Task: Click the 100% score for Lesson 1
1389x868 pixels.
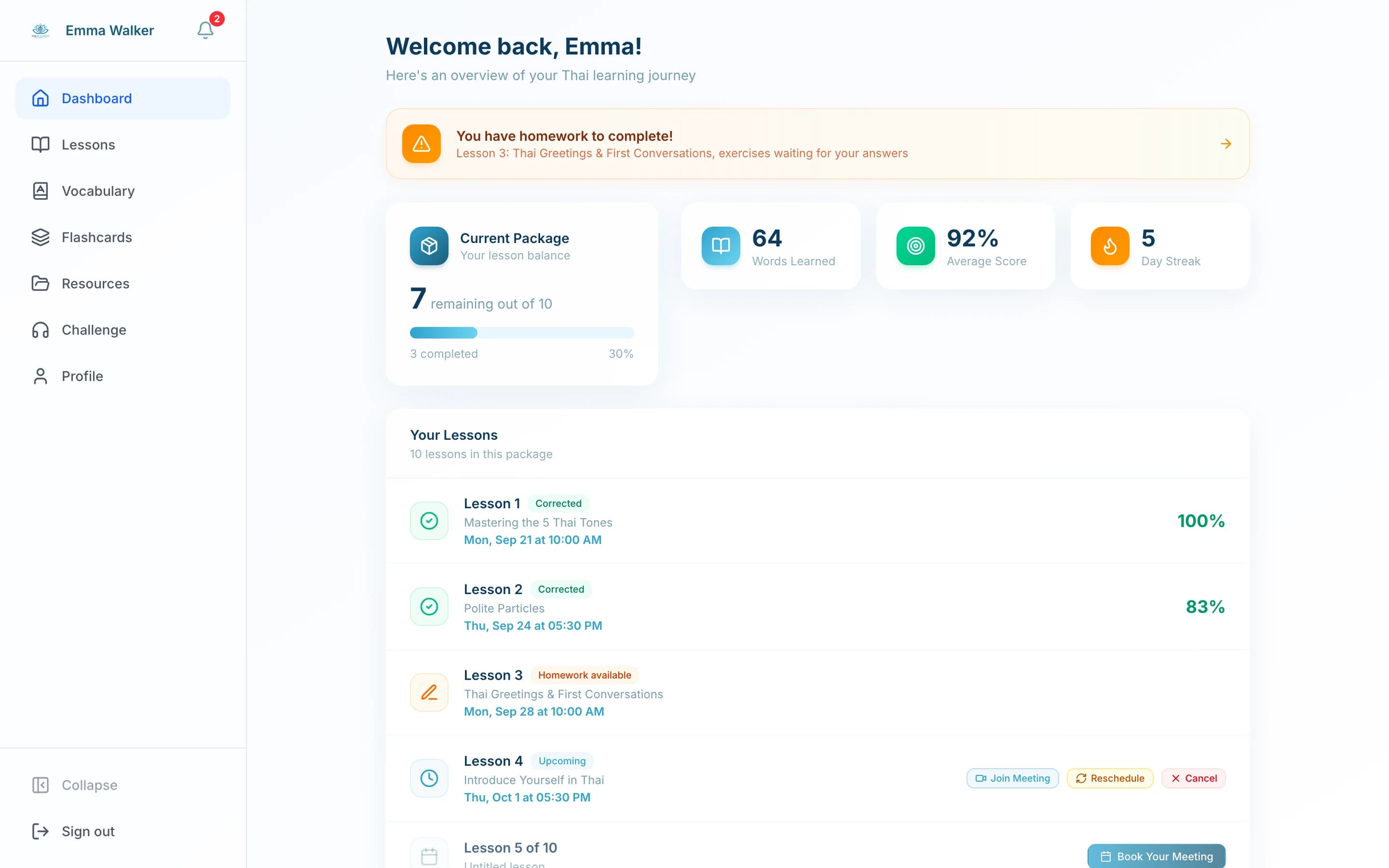Action: click(1201, 521)
